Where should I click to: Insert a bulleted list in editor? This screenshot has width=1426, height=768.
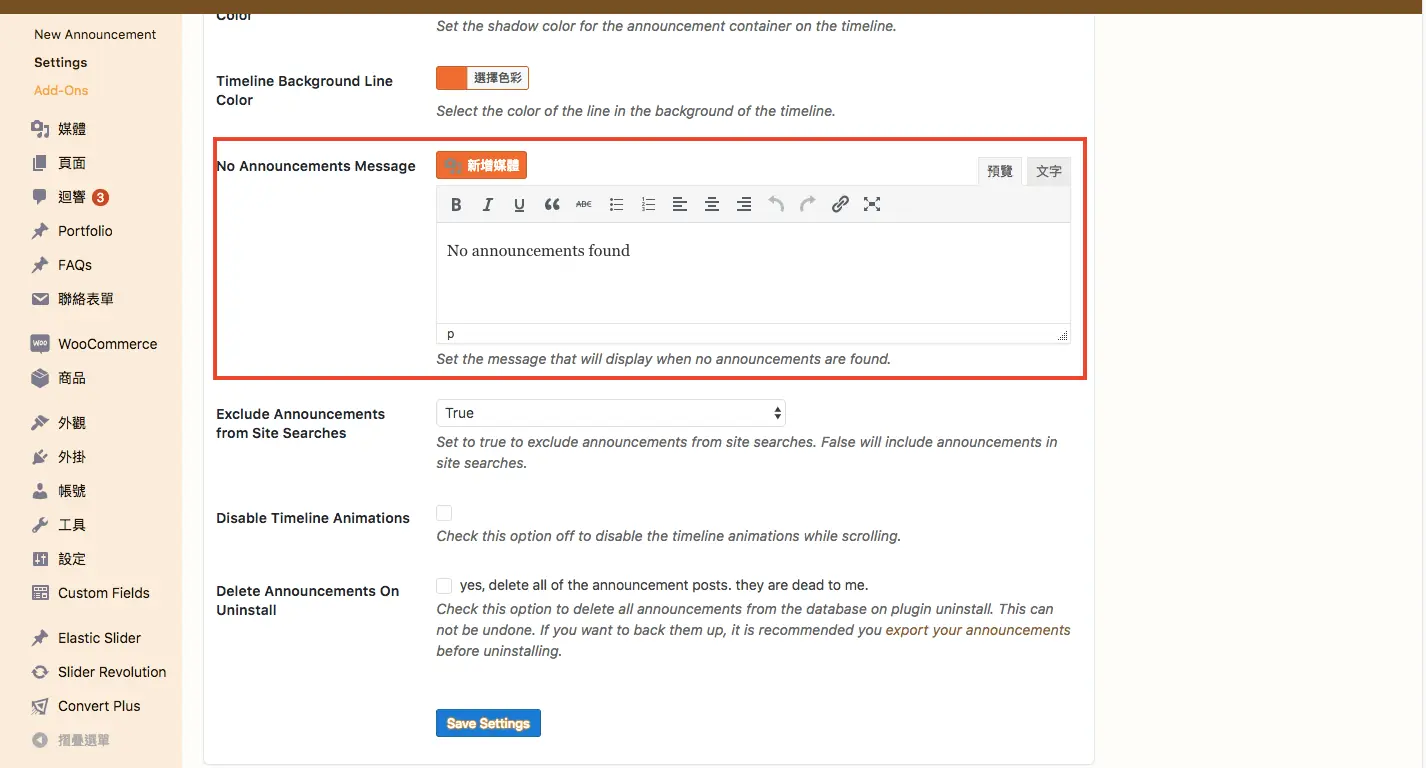click(616, 204)
